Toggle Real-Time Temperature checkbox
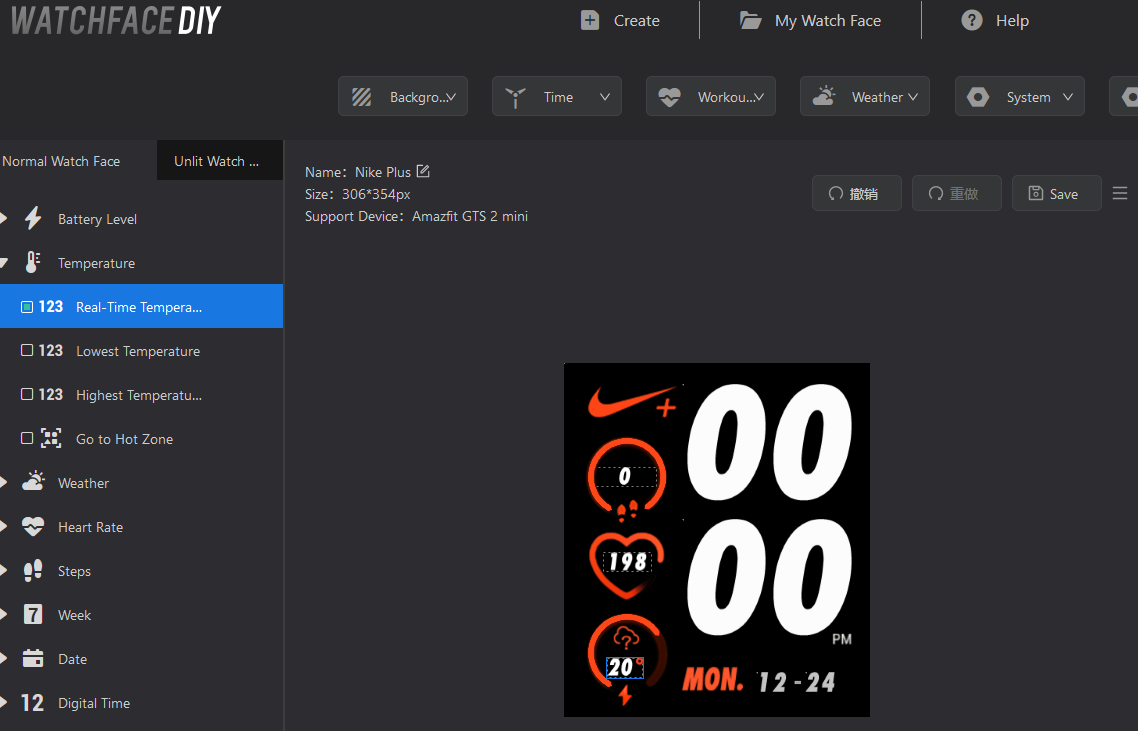 [27, 307]
